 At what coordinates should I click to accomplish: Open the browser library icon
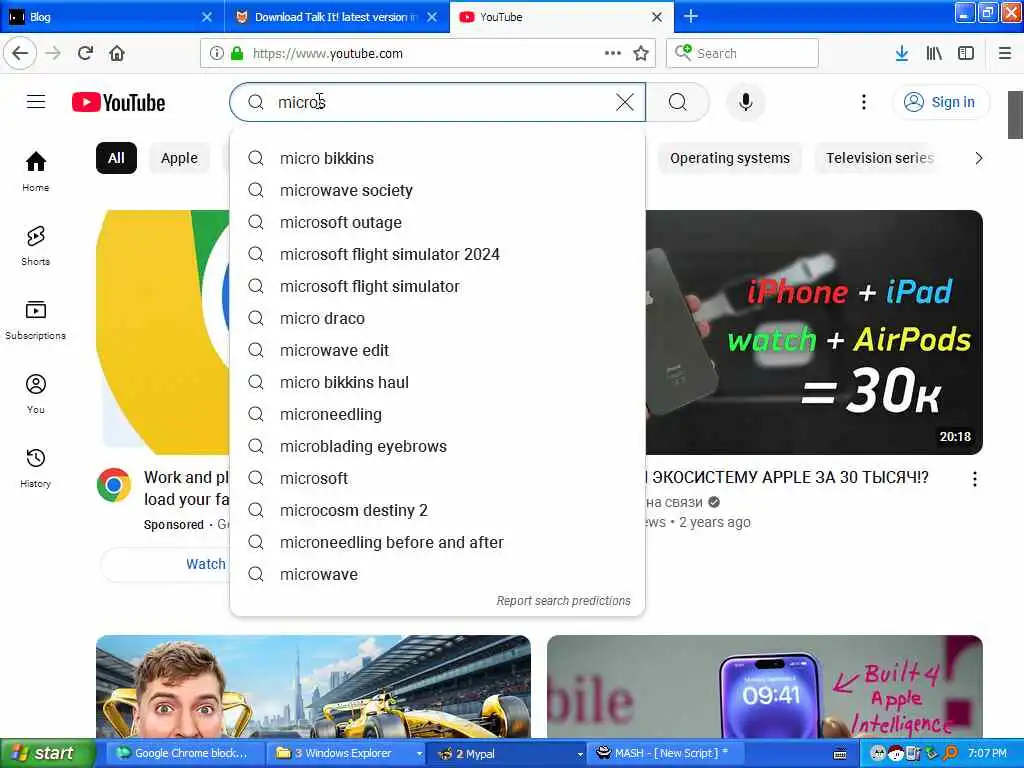point(934,54)
